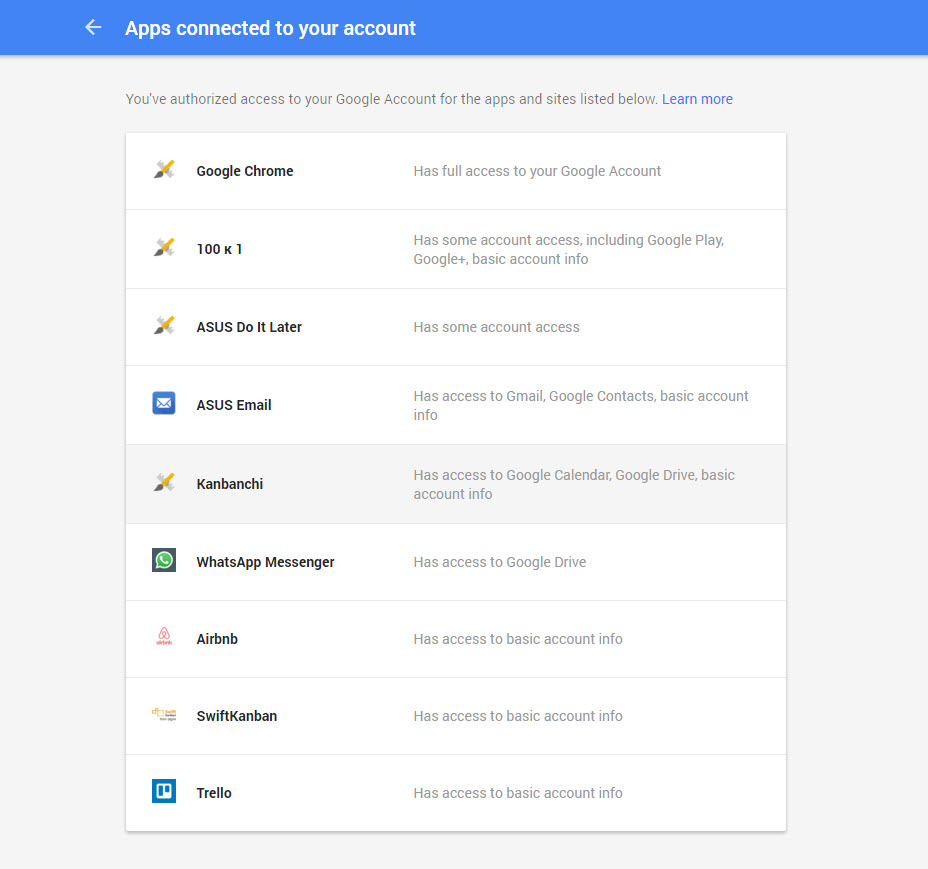
Task: Select the 100 к 1 app name
Action: point(219,249)
